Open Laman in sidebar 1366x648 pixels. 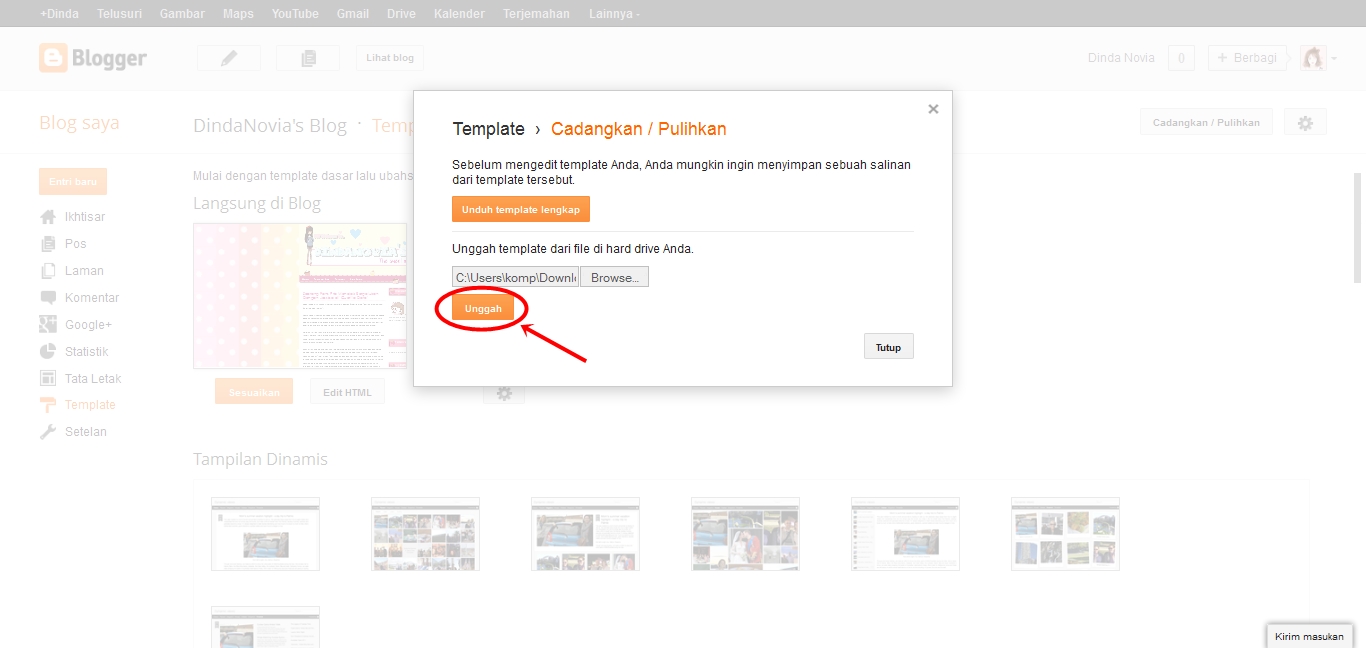click(x=84, y=271)
